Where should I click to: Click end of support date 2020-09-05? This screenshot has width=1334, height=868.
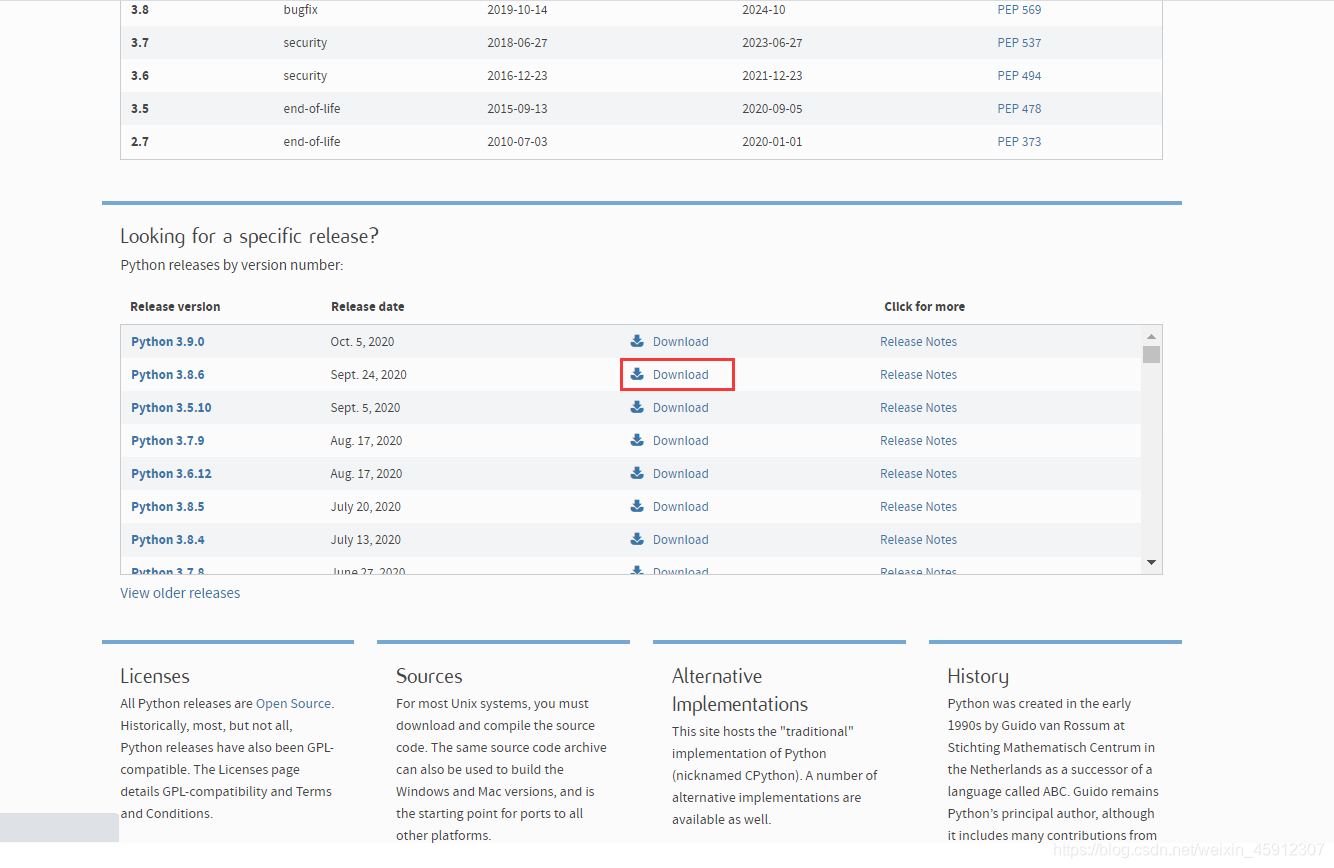(772, 109)
